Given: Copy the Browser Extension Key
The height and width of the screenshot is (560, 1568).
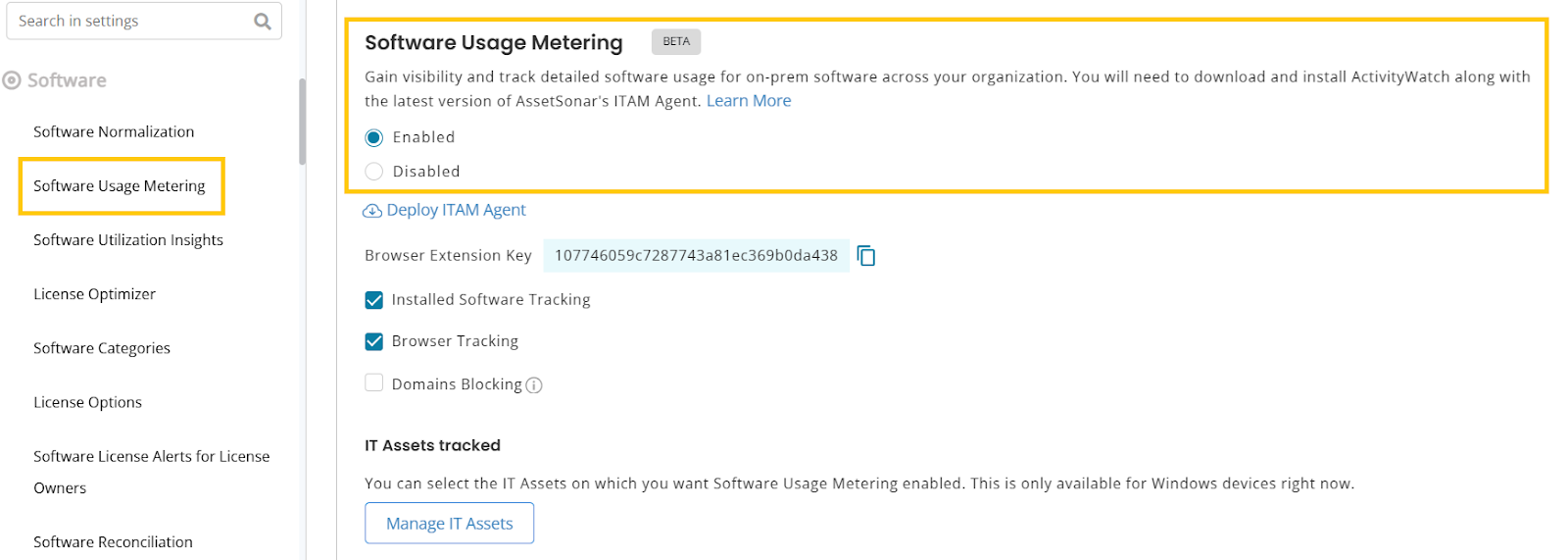Looking at the screenshot, I should pos(866,256).
